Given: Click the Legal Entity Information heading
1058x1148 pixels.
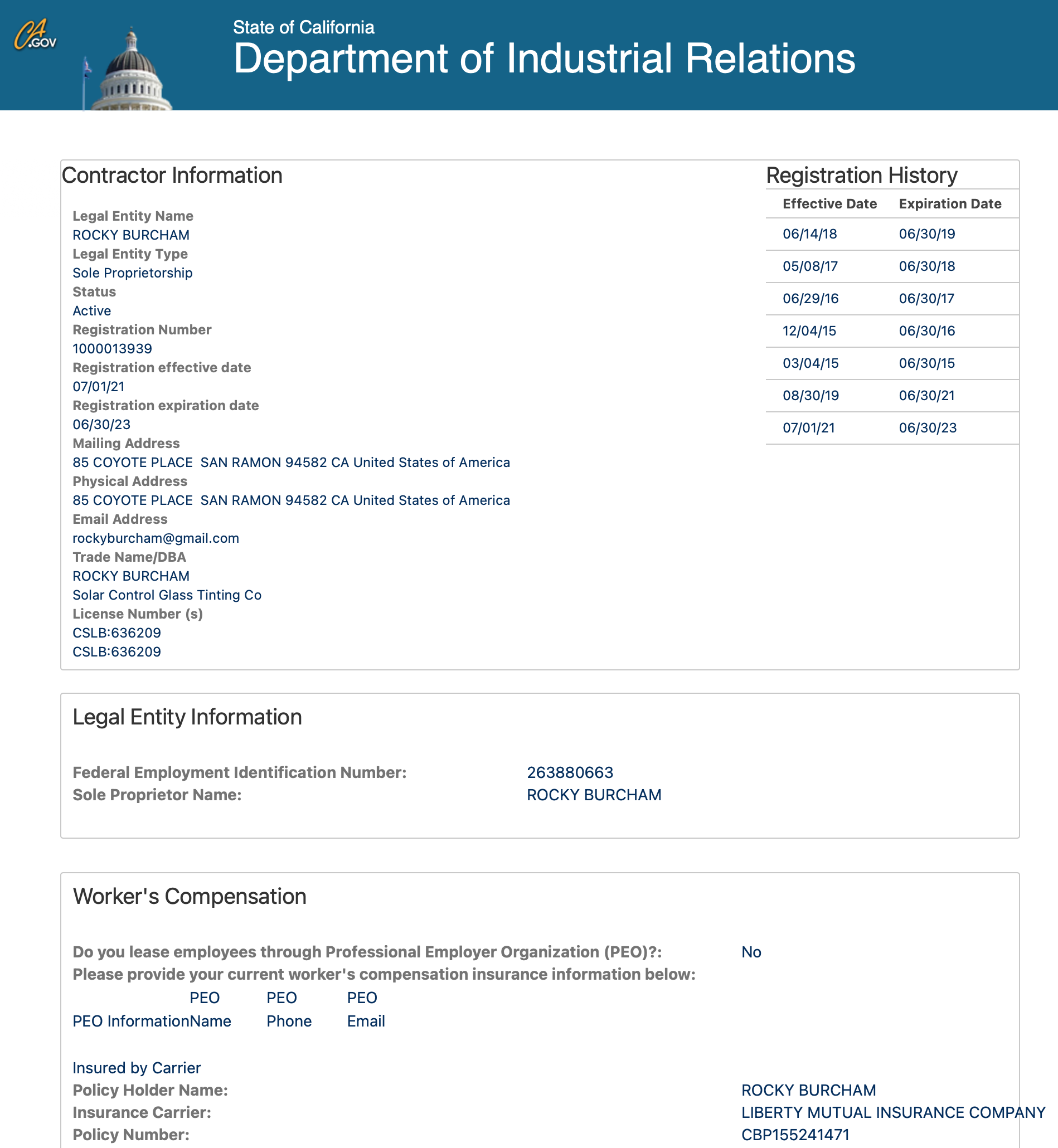Looking at the screenshot, I should pos(187,717).
